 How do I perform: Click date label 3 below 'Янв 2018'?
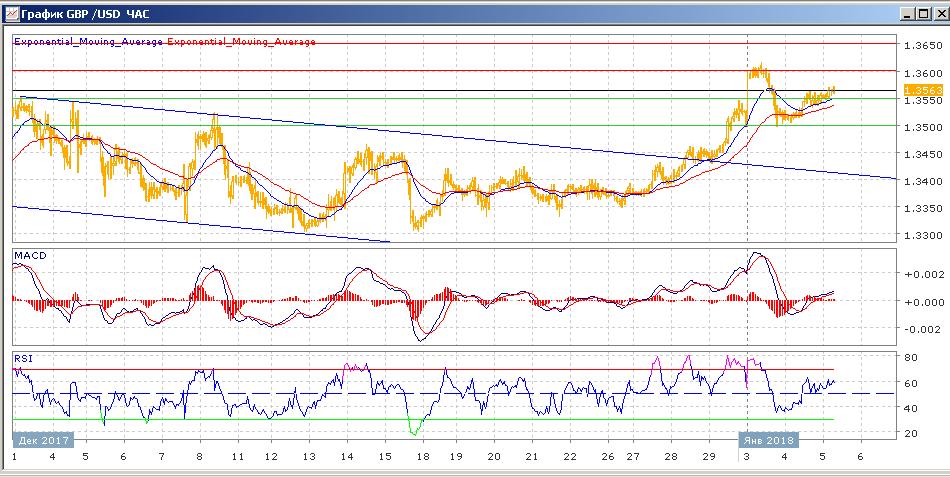coord(747,457)
